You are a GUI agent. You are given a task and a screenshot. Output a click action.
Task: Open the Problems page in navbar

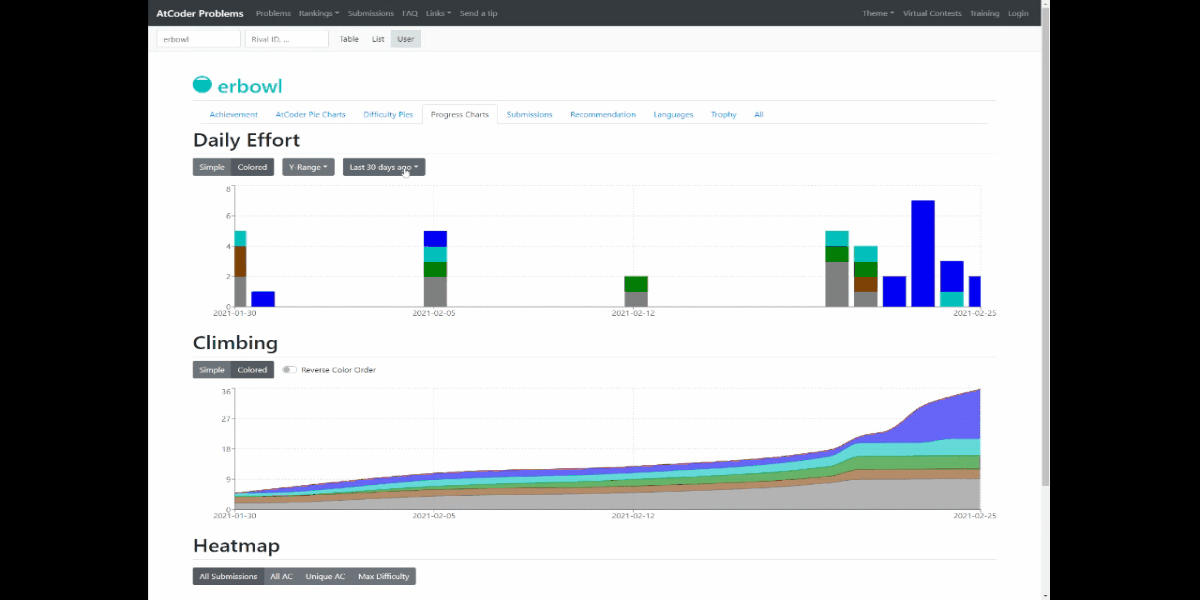(273, 13)
